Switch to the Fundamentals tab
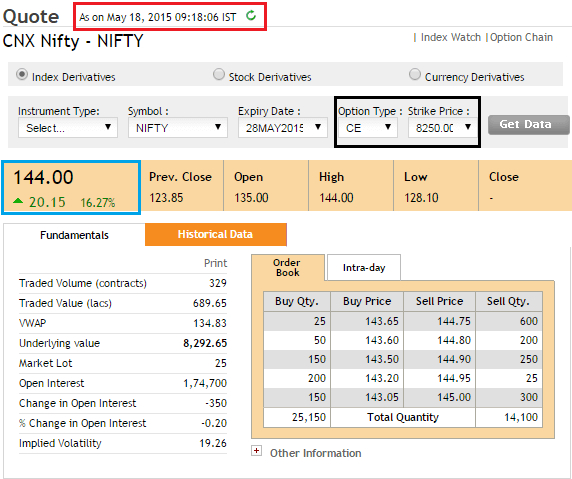 click(74, 235)
